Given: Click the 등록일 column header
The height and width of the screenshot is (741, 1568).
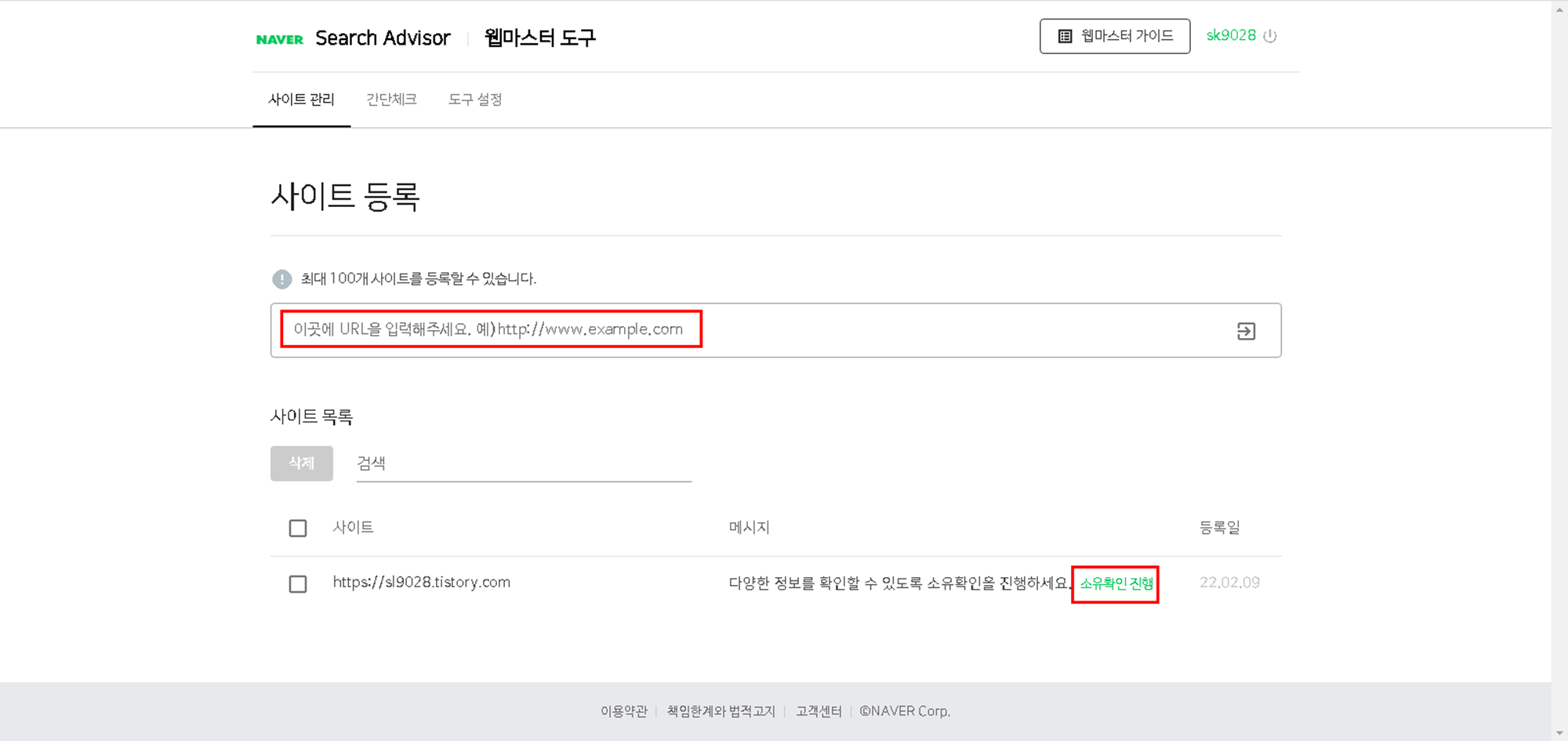Looking at the screenshot, I should [x=1220, y=528].
